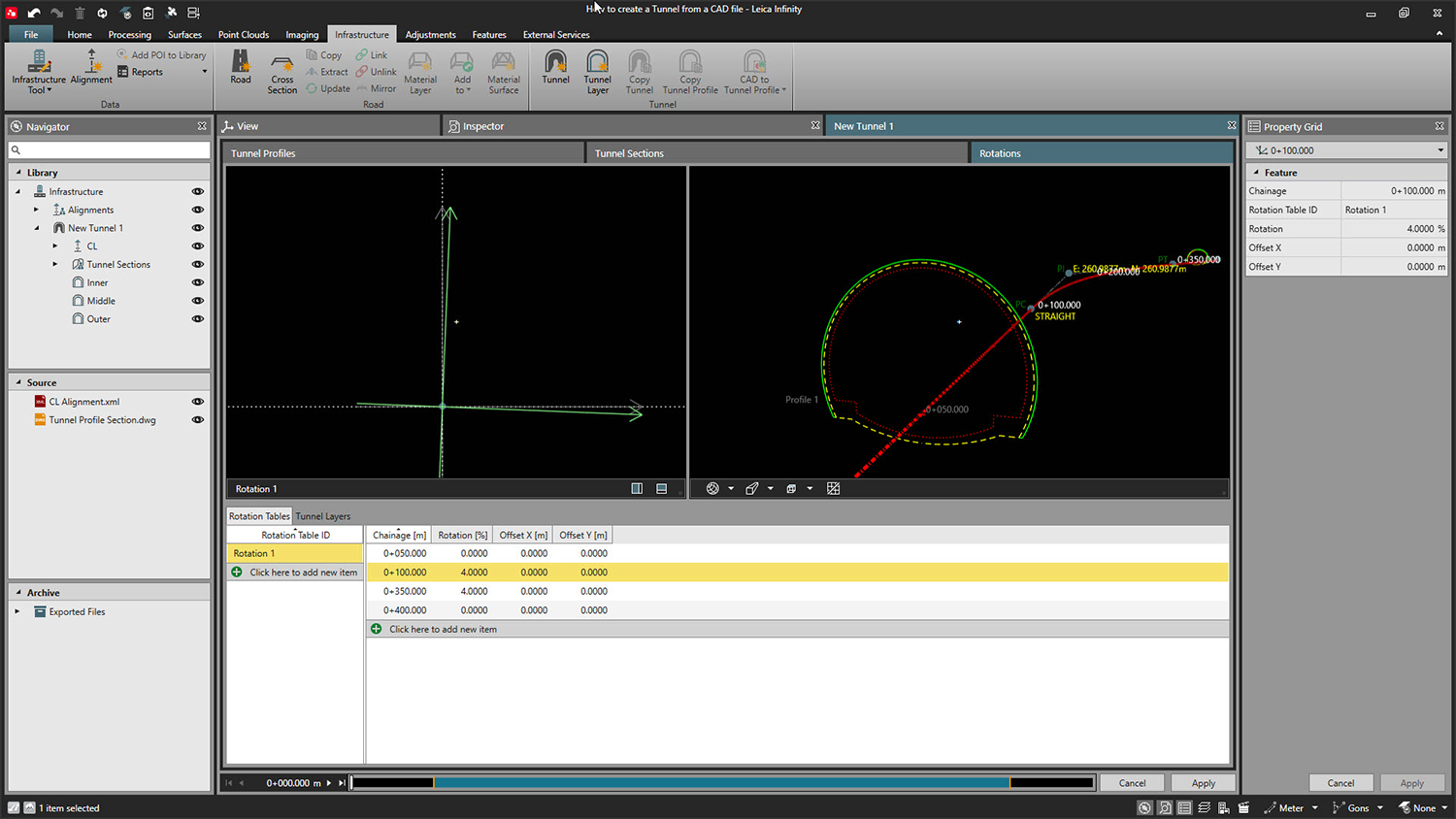Open the Processing ribbon tab
The image size is (1456, 819).
(129, 34)
